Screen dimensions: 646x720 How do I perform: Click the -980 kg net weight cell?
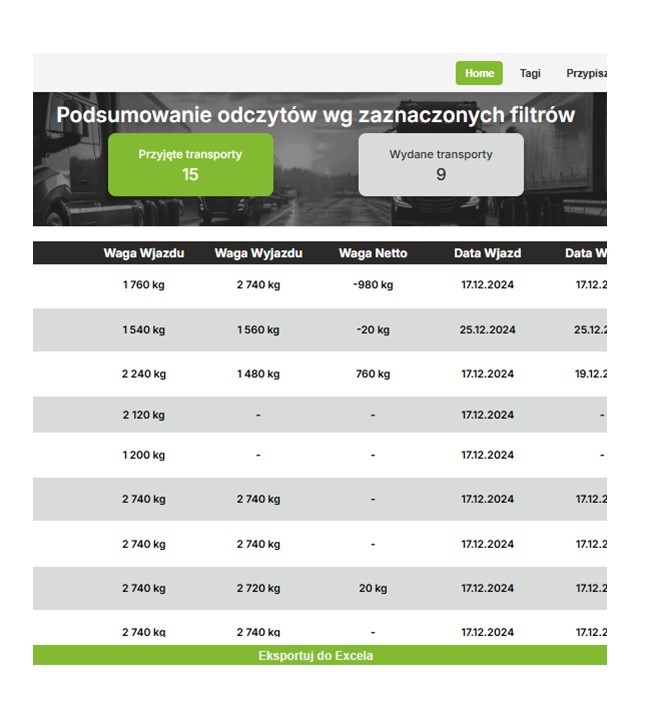373,285
